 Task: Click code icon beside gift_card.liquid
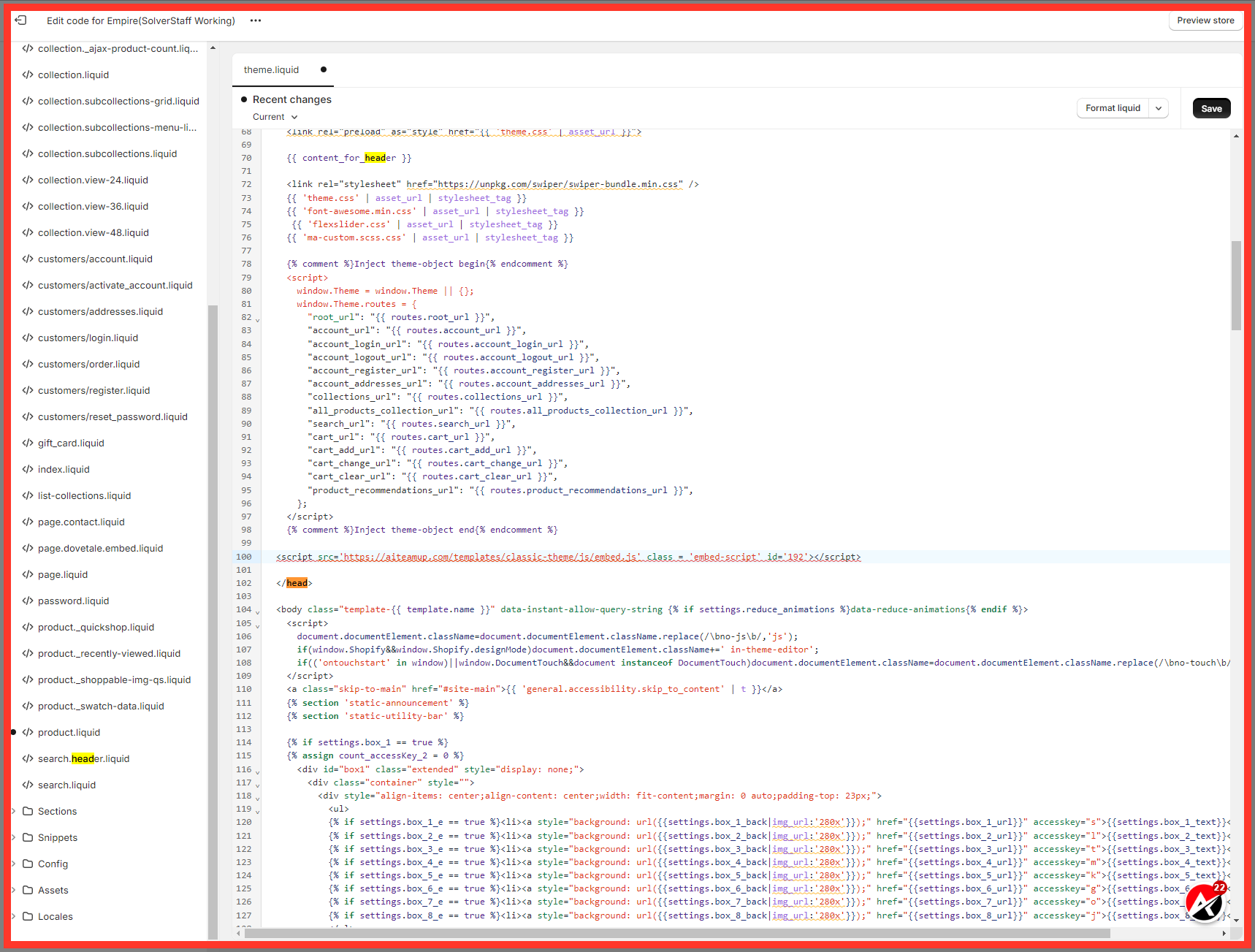coord(28,443)
